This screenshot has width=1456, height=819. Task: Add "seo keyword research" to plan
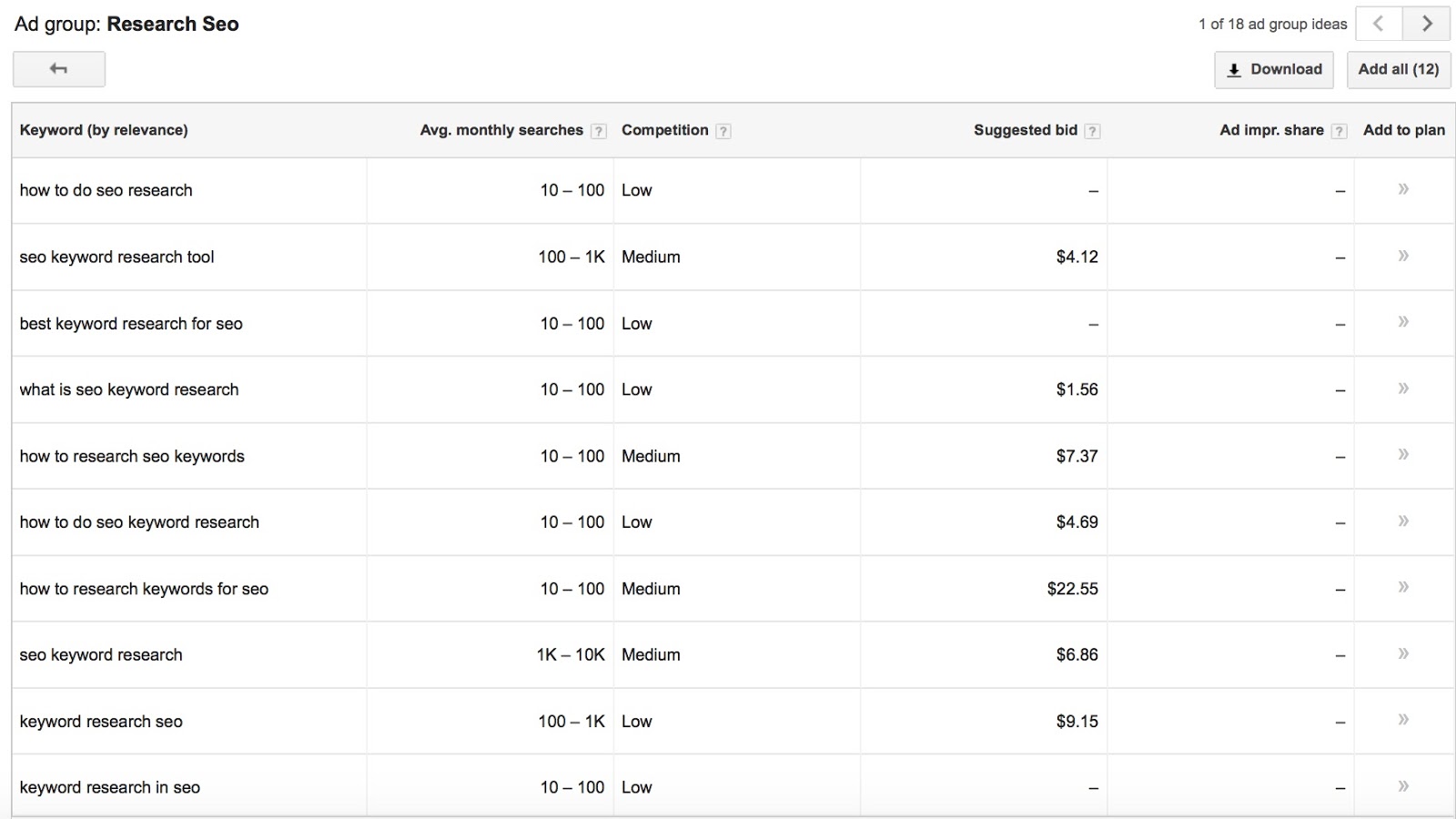1402,654
